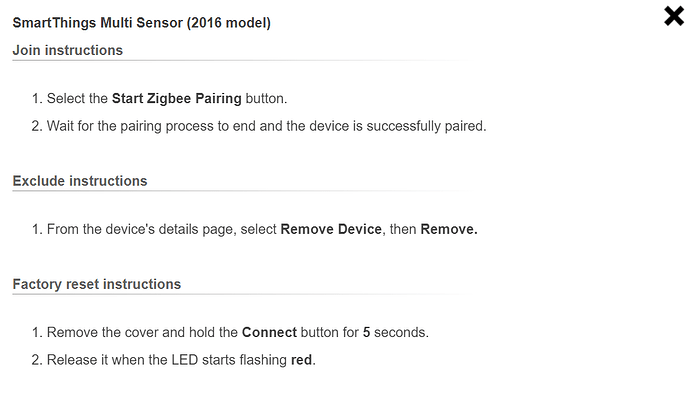Click the '(2016 model)' text in title

(x=235, y=22)
